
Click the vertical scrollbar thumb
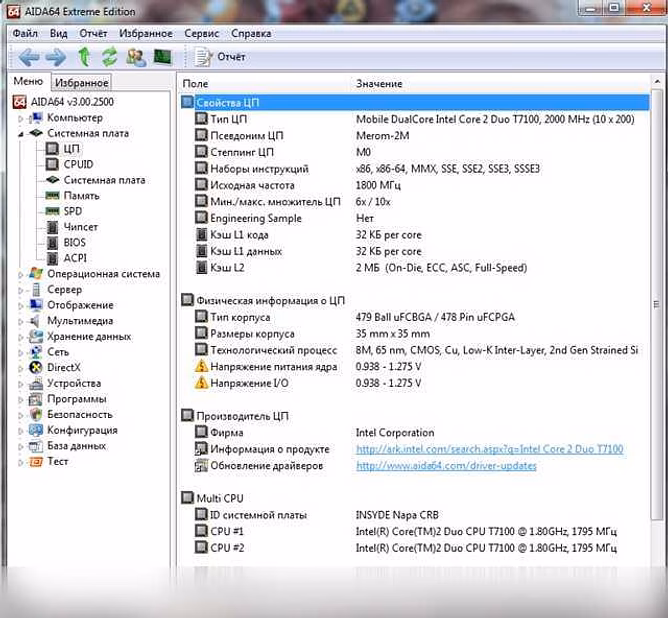pyautogui.click(x=657, y=303)
